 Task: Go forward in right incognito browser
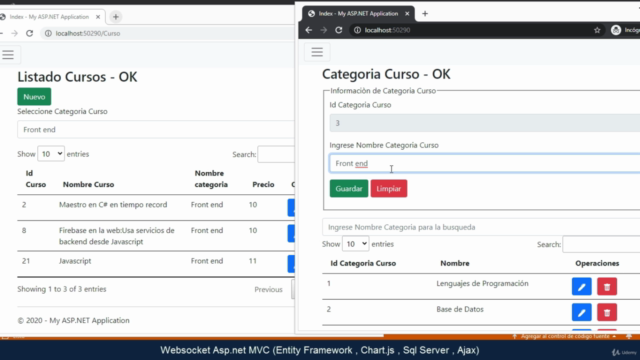pos(324,30)
